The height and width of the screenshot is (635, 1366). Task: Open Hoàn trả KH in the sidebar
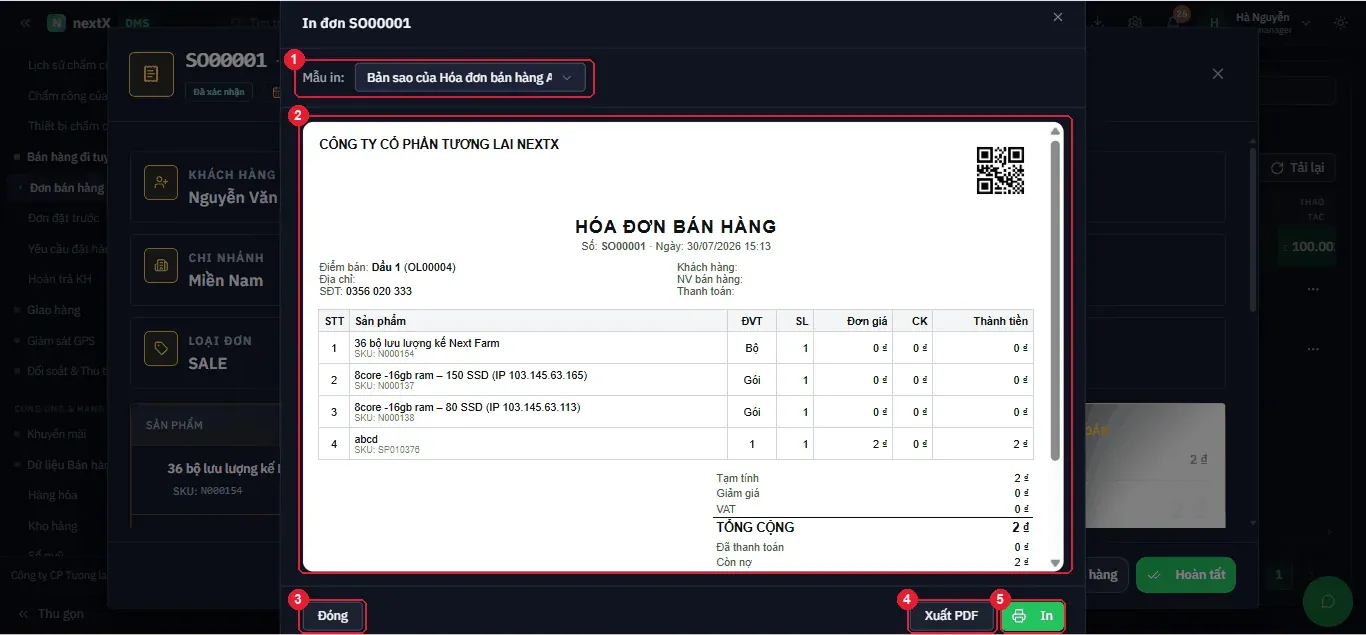(60, 279)
